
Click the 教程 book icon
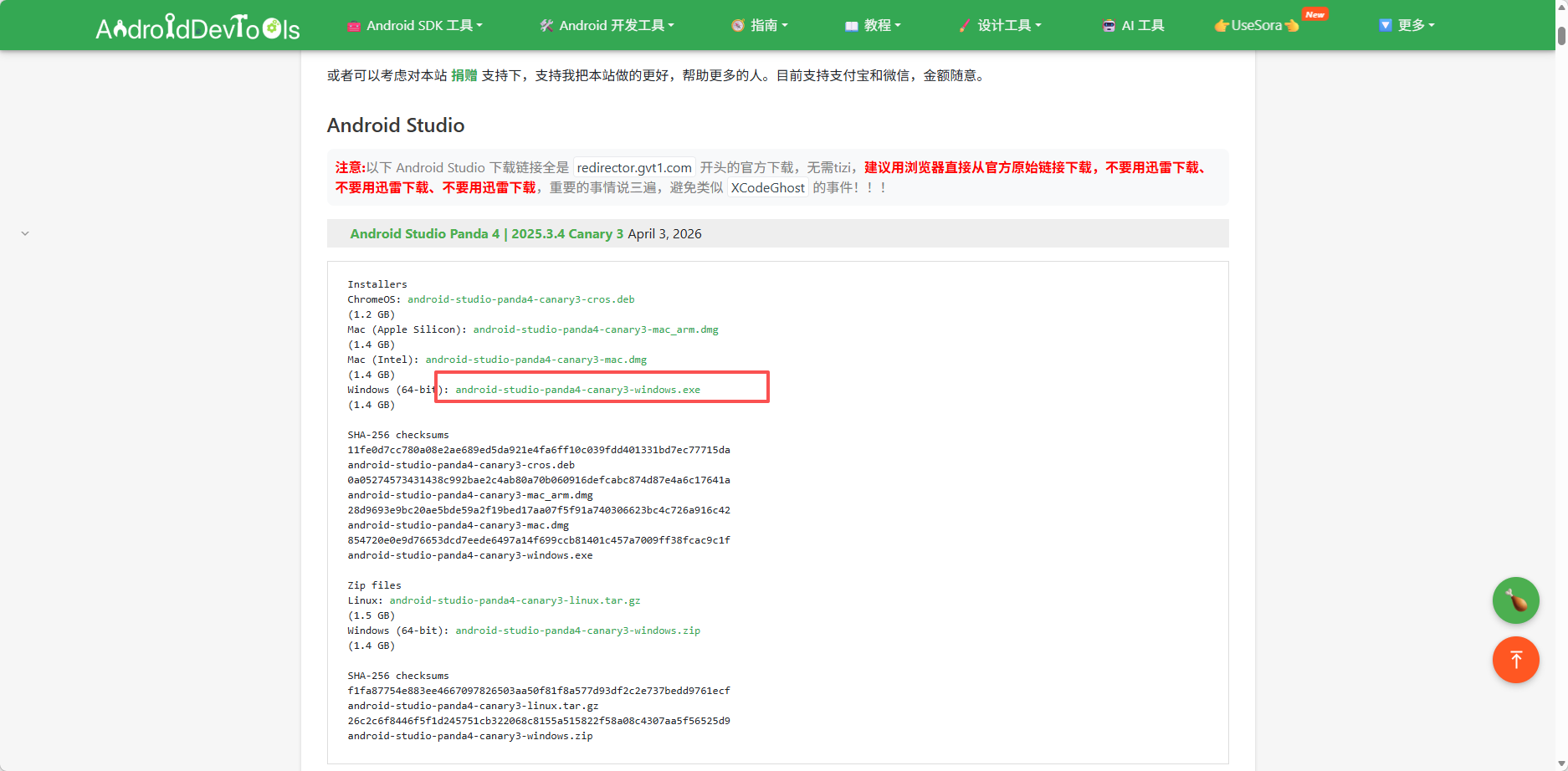[x=852, y=26]
